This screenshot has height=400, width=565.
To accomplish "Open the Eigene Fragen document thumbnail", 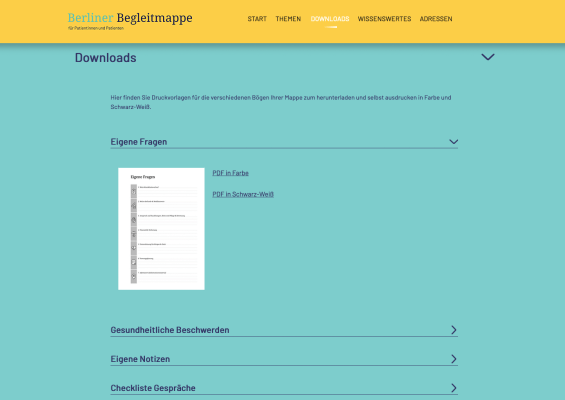I will pyautogui.click(x=161, y=229).
